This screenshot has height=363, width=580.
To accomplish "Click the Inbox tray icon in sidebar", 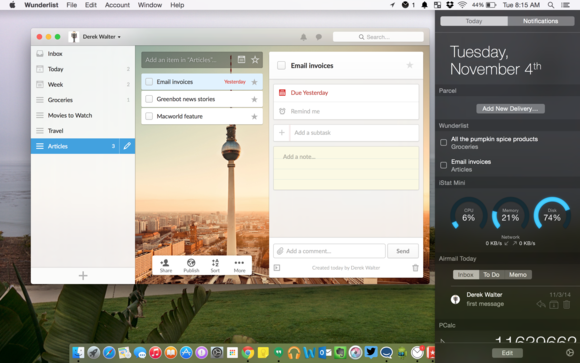I will 40,54.
